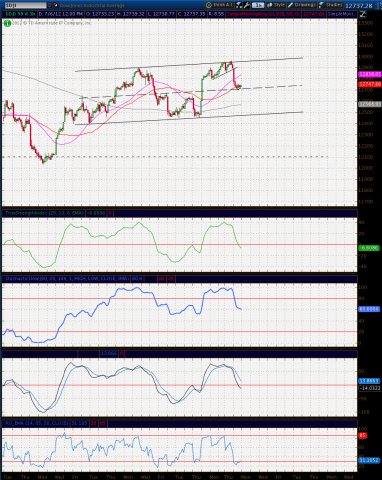Click the 31.185 value in the RSI_EMA header

[79, 423]
